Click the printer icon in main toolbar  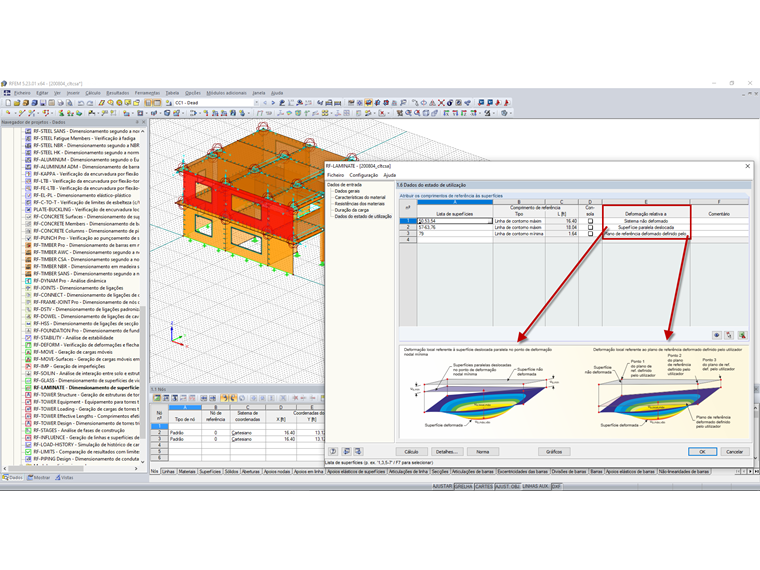[x=61, y=103]
